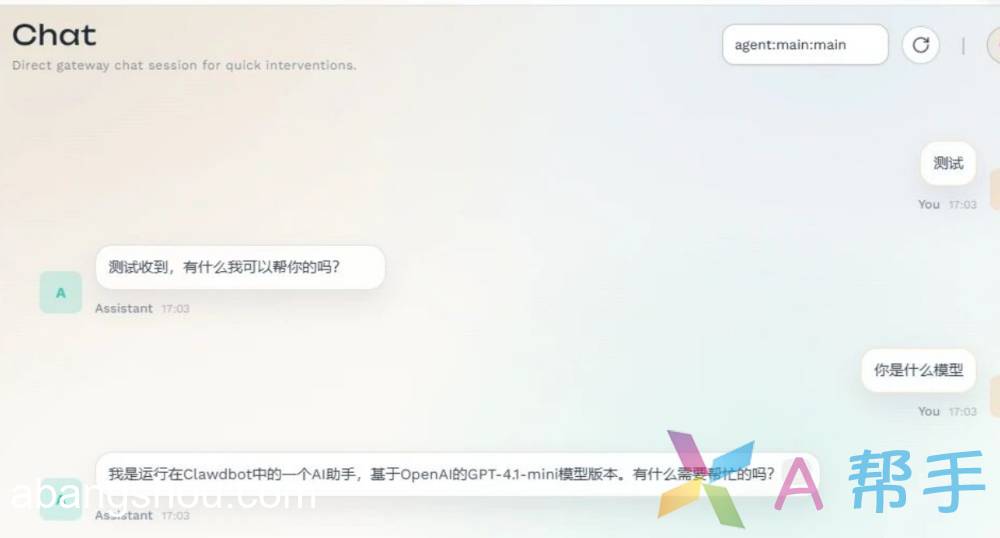Click the 'You' label under 你是什么模型

929,411
